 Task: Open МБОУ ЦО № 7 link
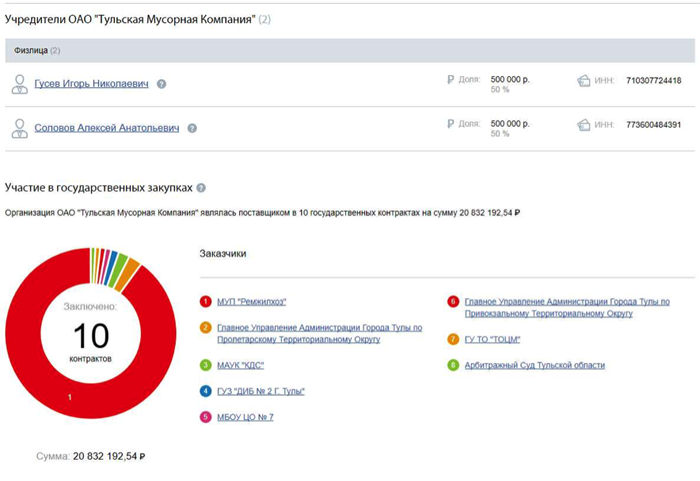245,417
